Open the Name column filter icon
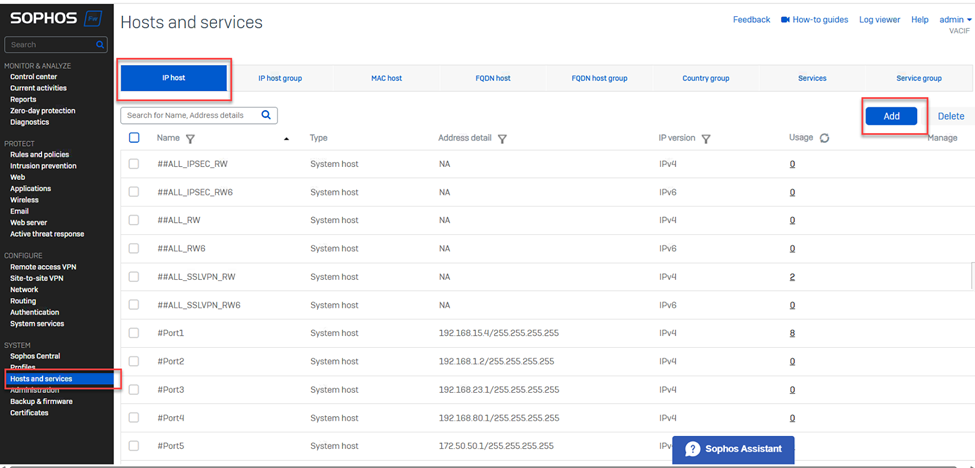This screenshot has width=975, height=468. tap(190, 139)
